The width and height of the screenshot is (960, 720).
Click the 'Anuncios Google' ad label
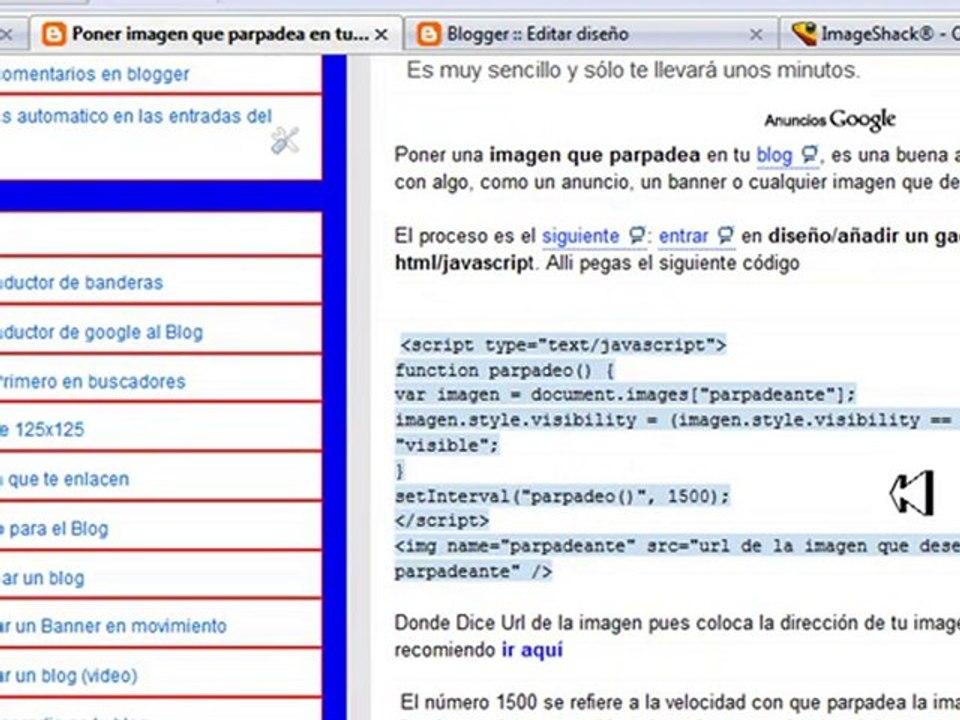[x=830, y=119]
